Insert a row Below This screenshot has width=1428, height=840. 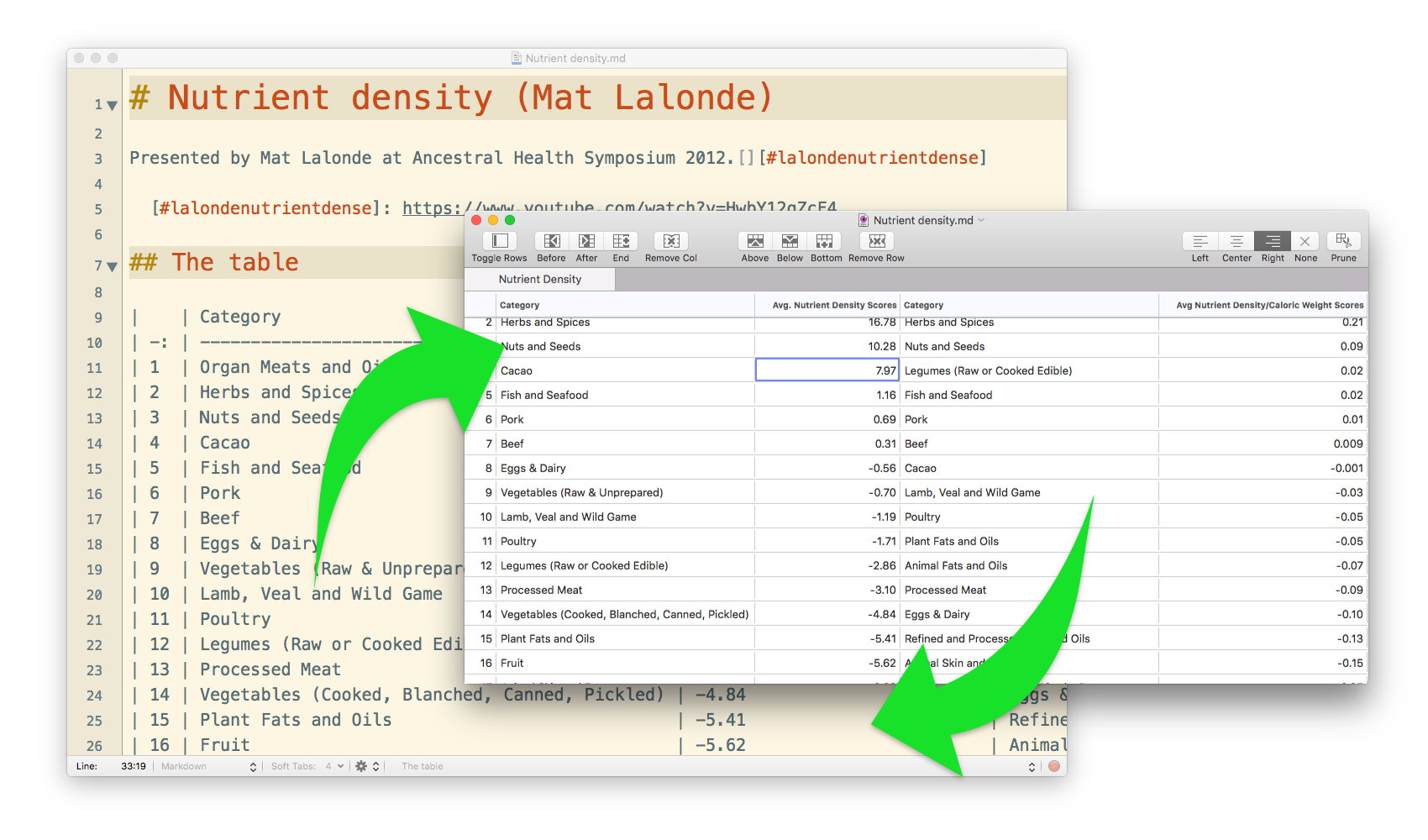click(790, 241)
